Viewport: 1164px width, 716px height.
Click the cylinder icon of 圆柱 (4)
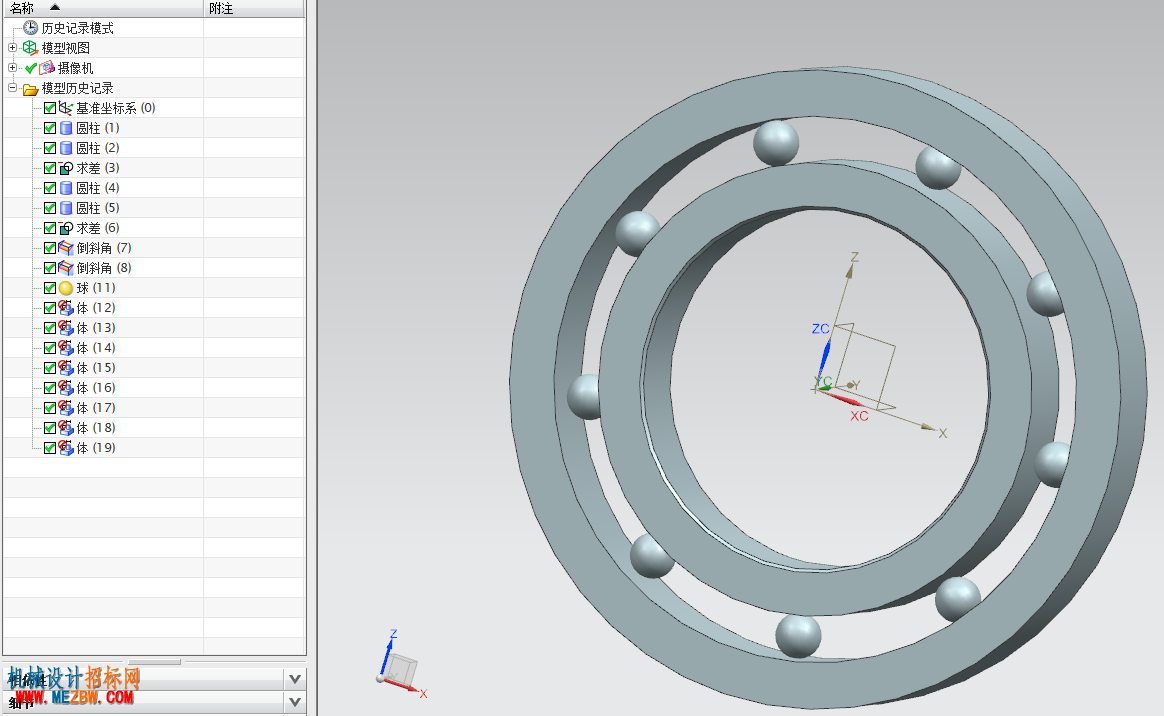66,188
